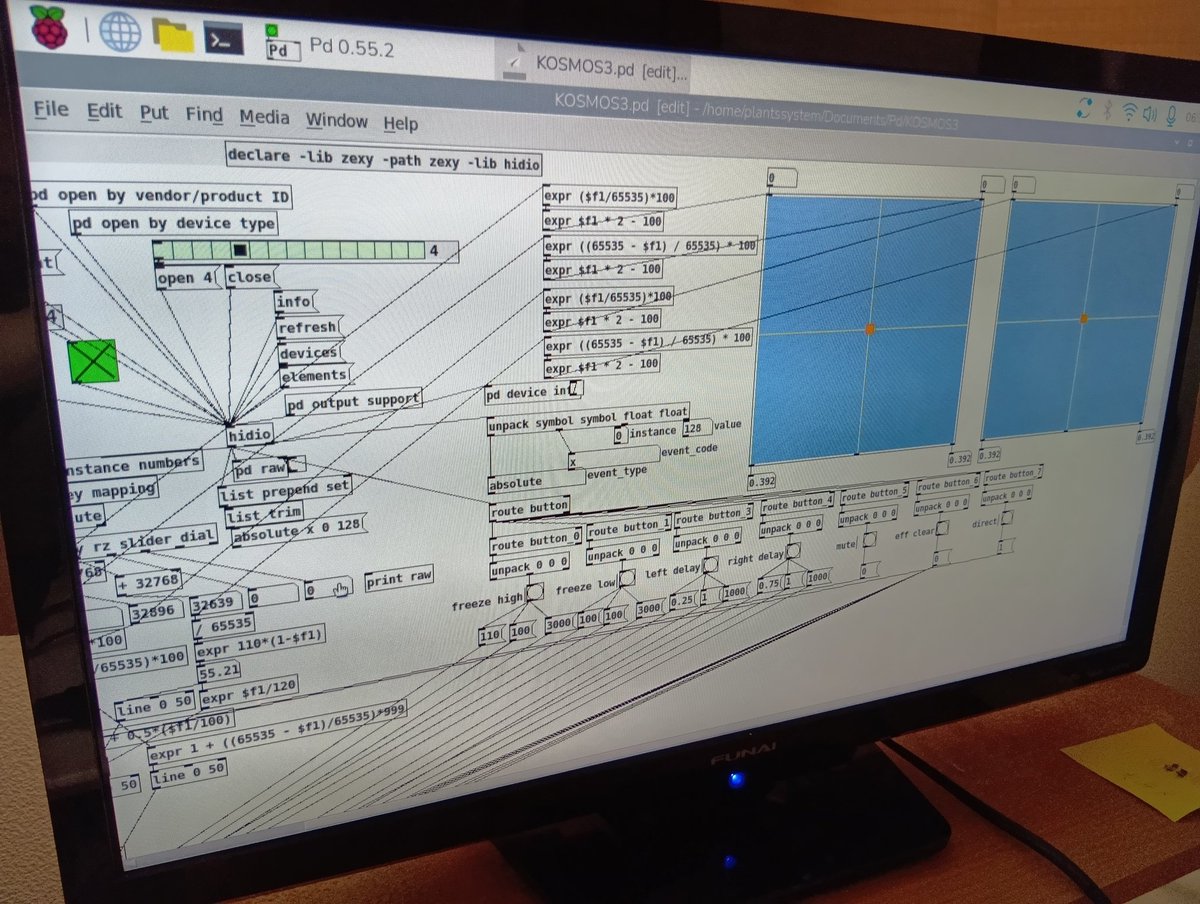Viewport: 1200px width, 904px height.
Task: Select the black cell in horizontal radio
Action: (x=240, y=250)
